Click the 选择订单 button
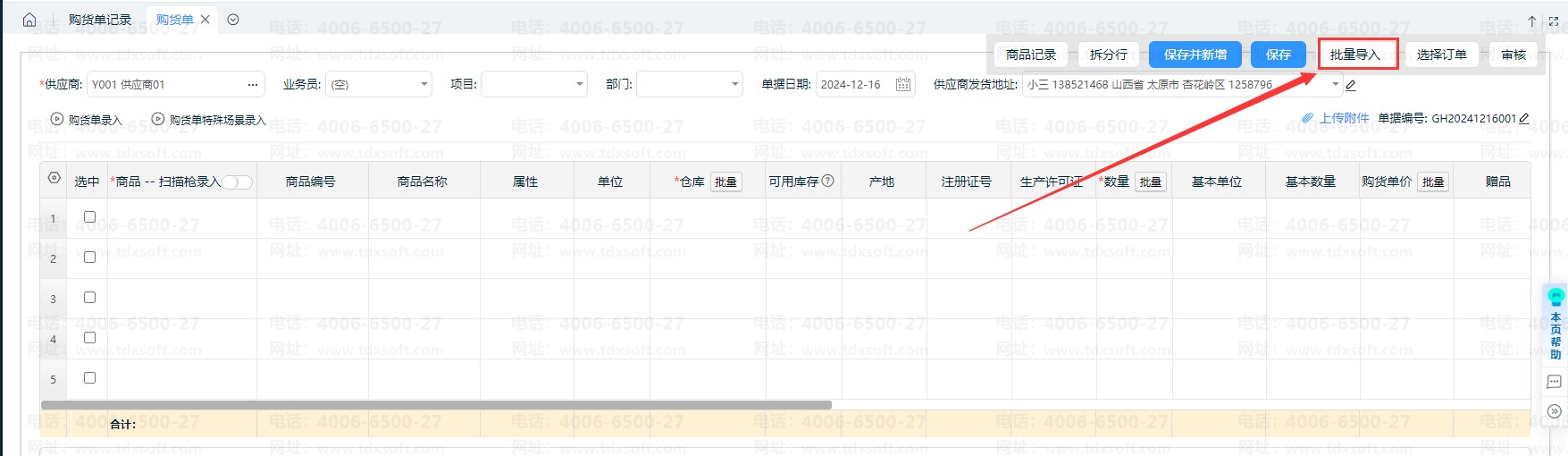The image size is (1568, 456). tap(1442, 55)
